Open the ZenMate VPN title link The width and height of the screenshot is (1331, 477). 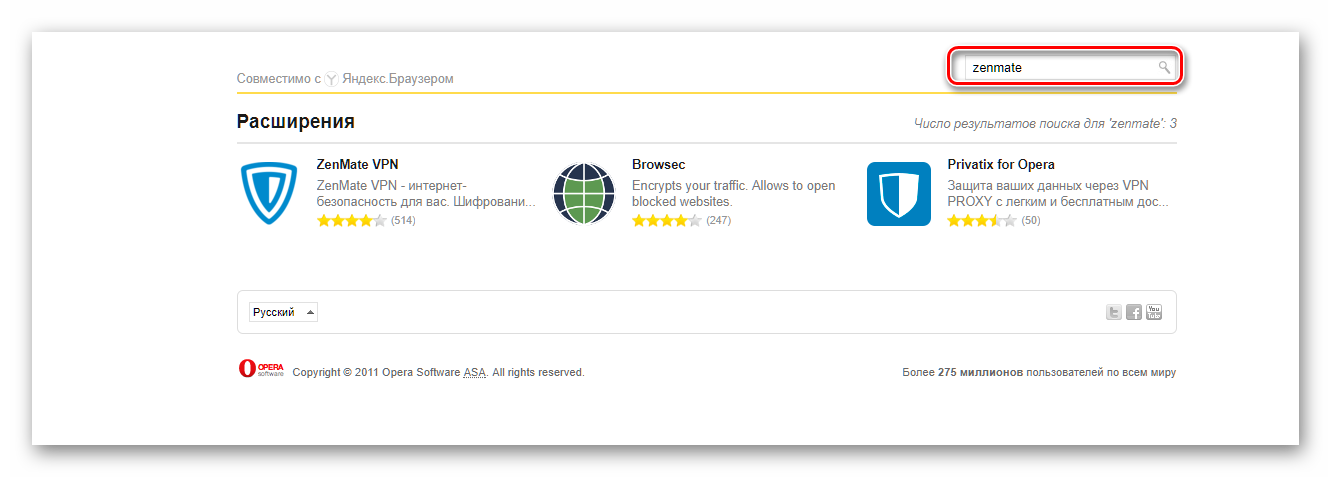[358, 164]
